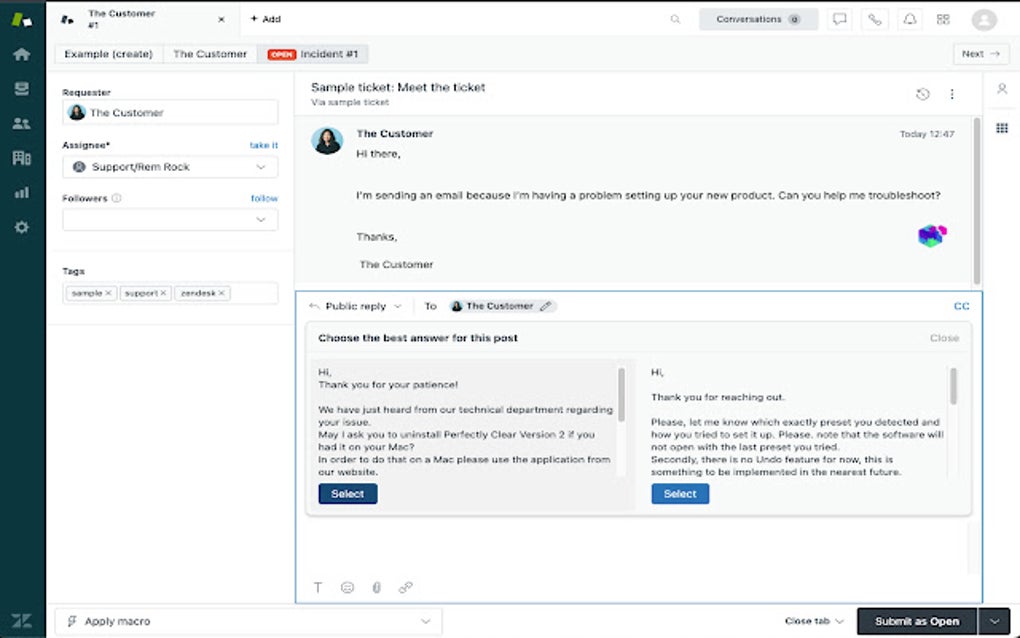
Task: Click the second answer's scrollbar
Action: tap(954, 386)
